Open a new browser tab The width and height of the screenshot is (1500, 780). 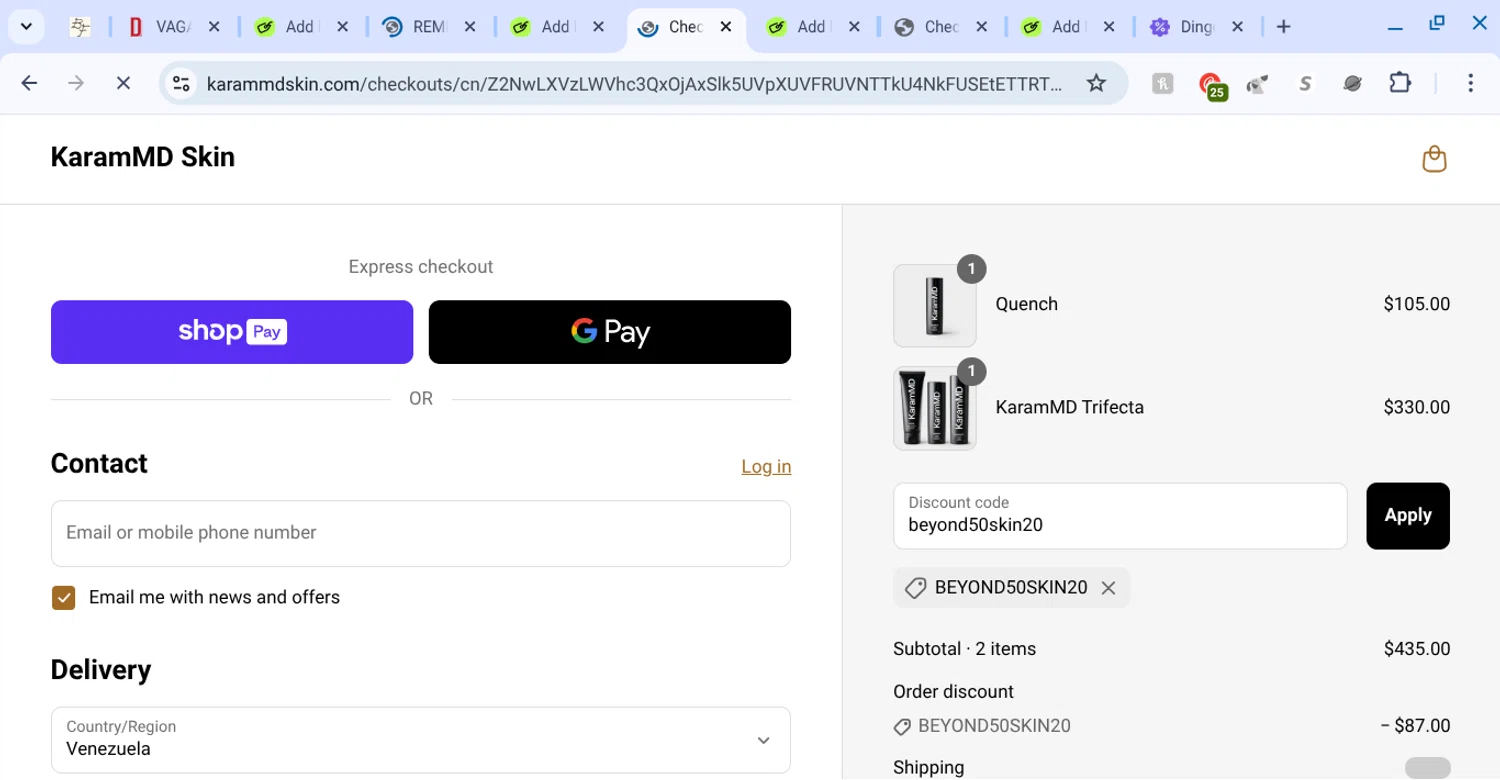click(x=1284, y=27)
